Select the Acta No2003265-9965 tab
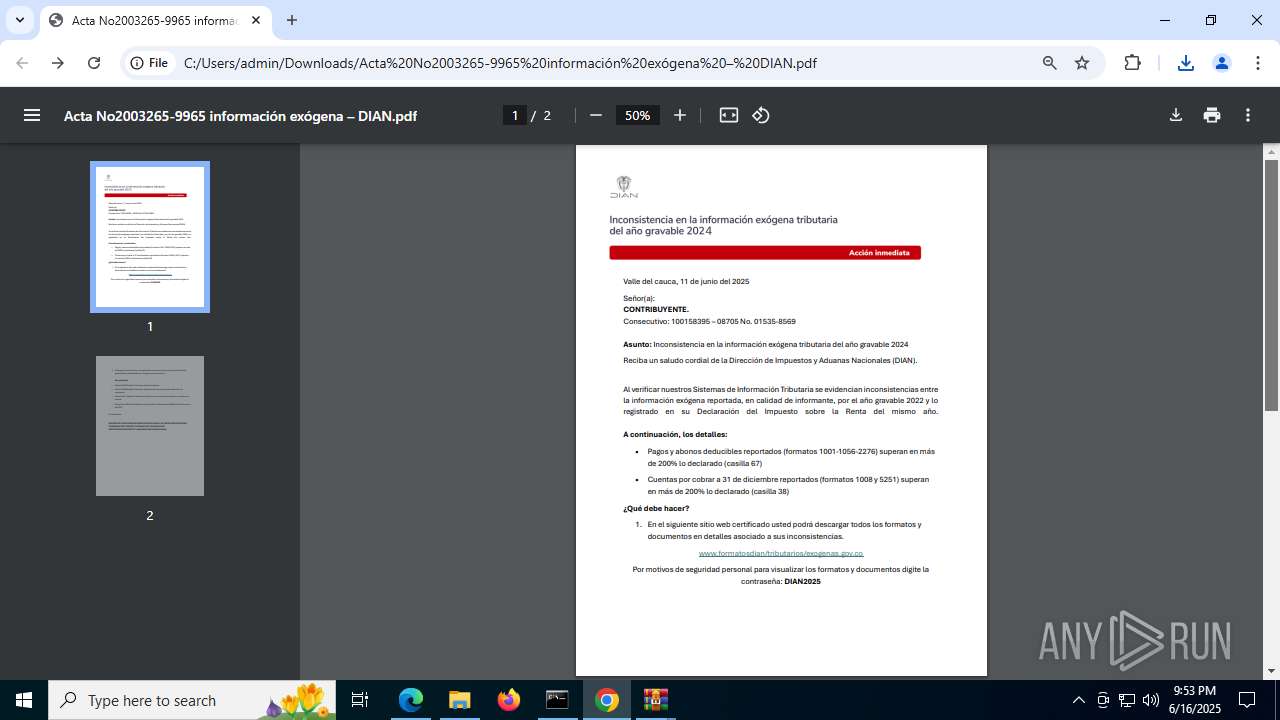Viewport: 1280px width, 720px height. tap(156, 20)
